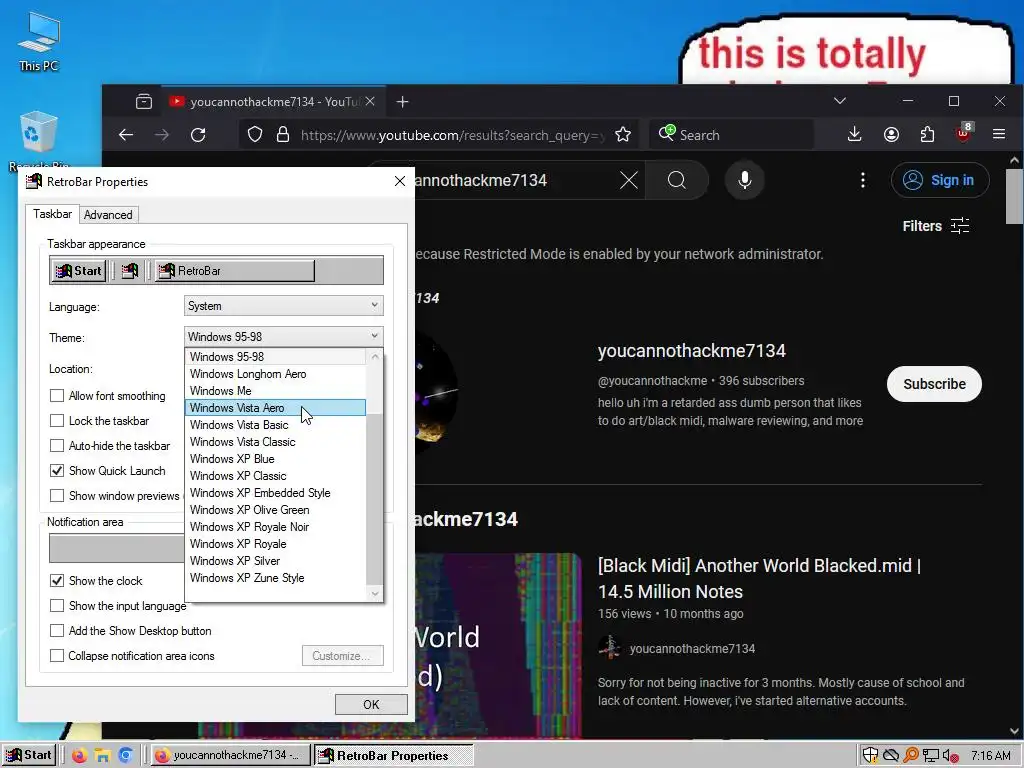This screenshot has height=768, width=1024.
Task: Open the Firefox extensions puzzle icon
Action: click(927, 135)
